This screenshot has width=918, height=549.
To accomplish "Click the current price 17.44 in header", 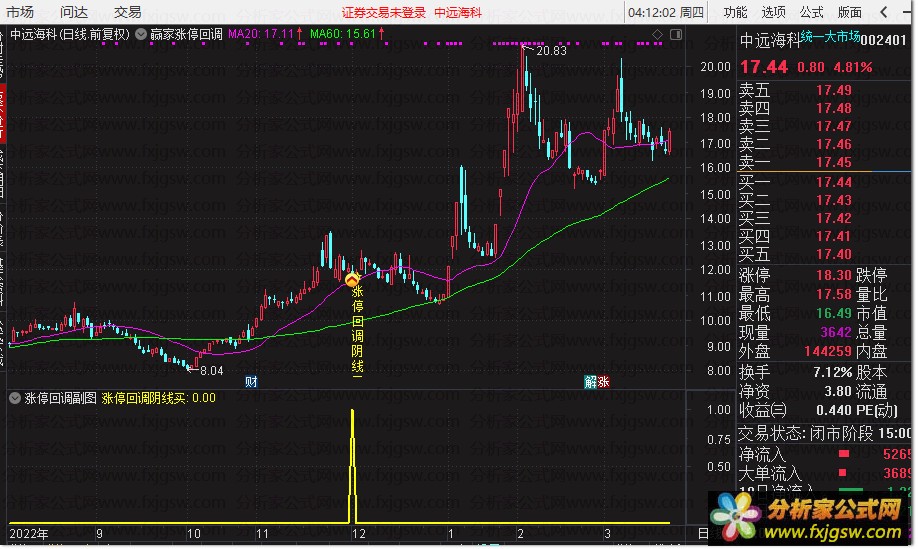I will point(764,67).
